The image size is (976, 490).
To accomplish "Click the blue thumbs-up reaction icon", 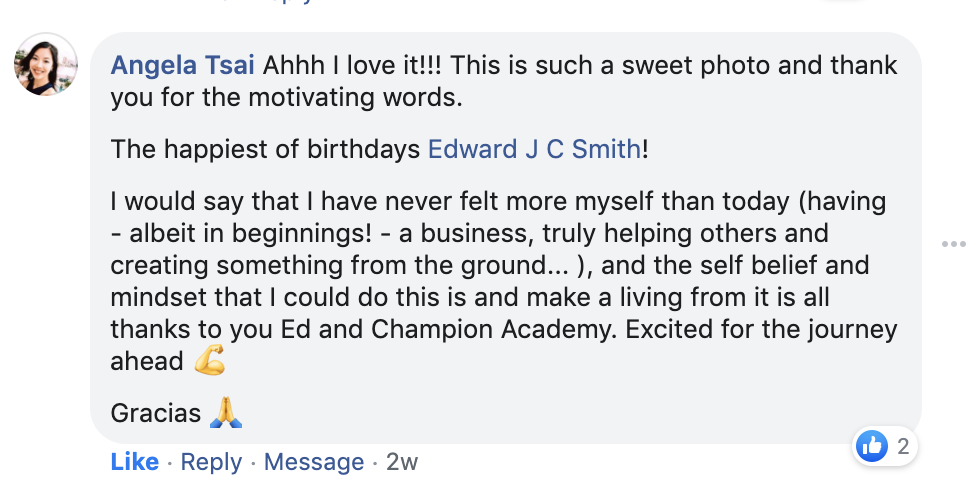I will (873, 446).
